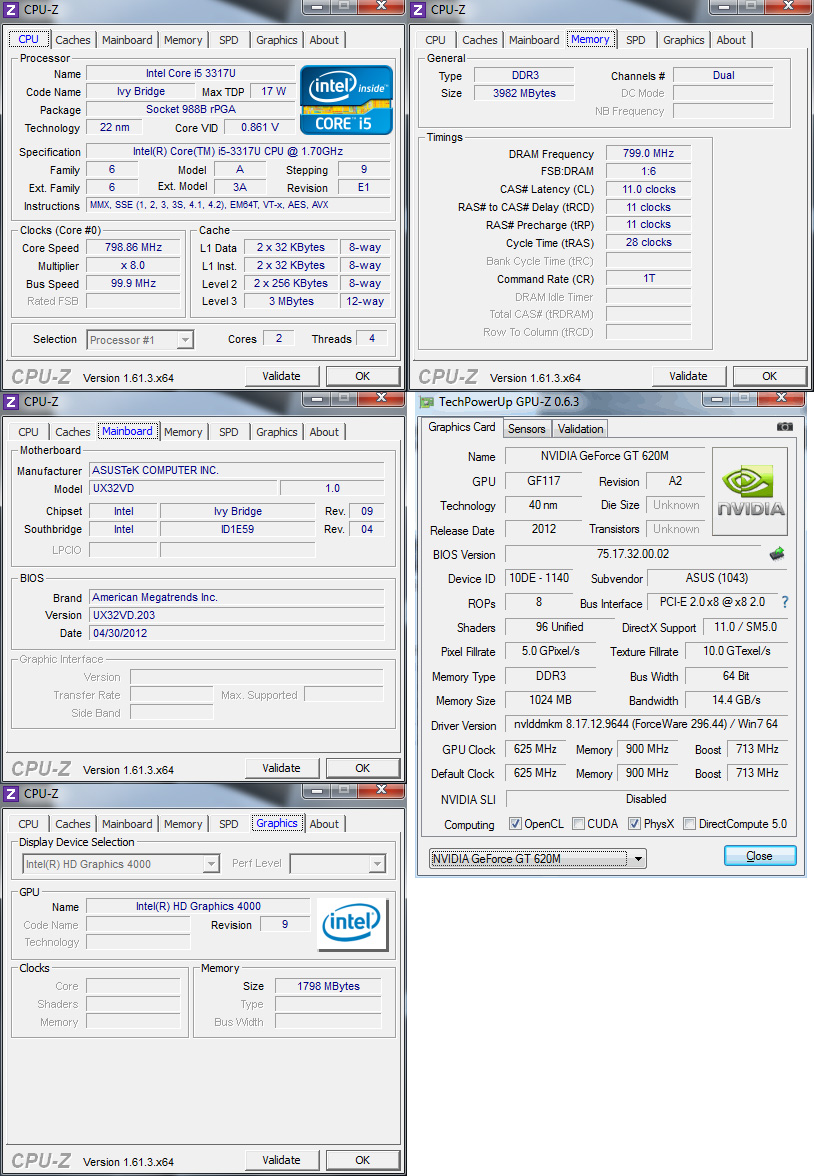Viewport: 814px width, 1176px height.
Task: Click the Manufacturer field "ASUSTeK COMPUTER INC."
Action: point(237,470)
